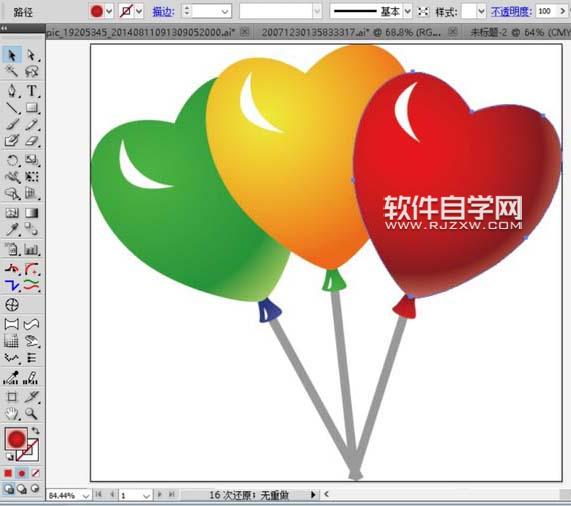Viewport: 571px width, 506px height.
Task: Pick the Magic Wand tool
Action: point(12,71)
